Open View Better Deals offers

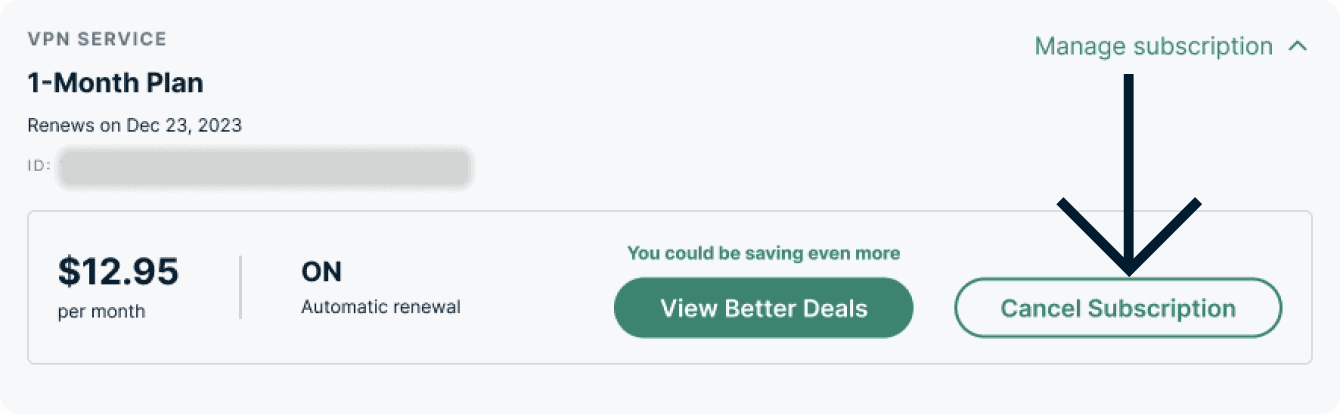(x=763, y=307)
